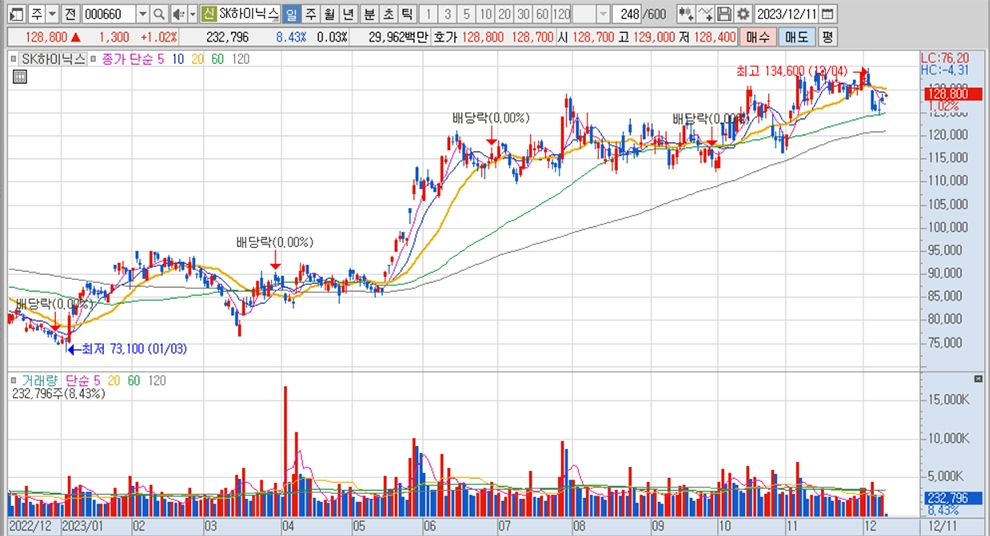The width and height of the screenshot is (990, 536).
Task: Click the 전 button beside stock code
Action: pos(70,13)
